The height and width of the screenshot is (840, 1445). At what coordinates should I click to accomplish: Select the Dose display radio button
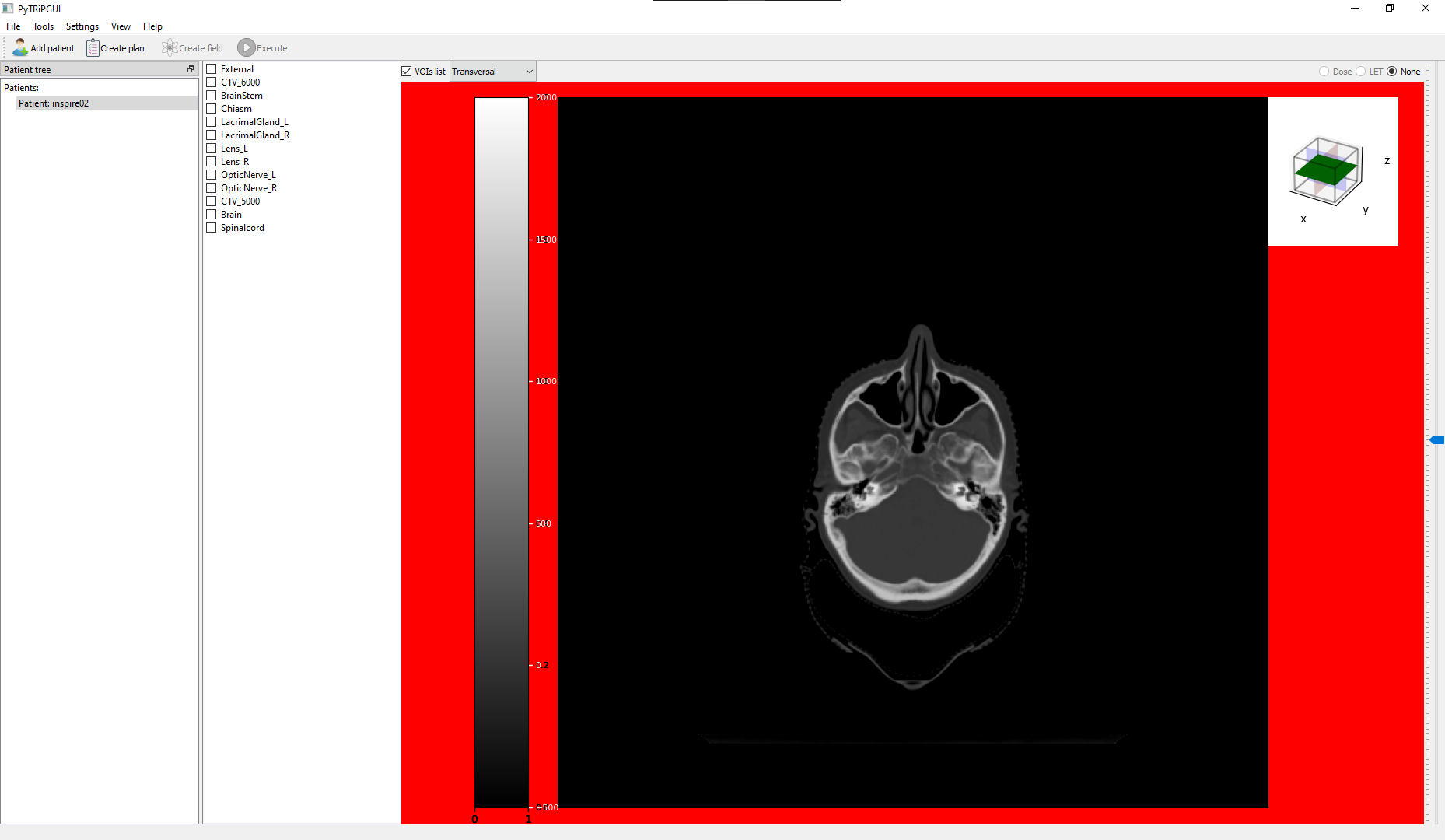point(1324,71)
